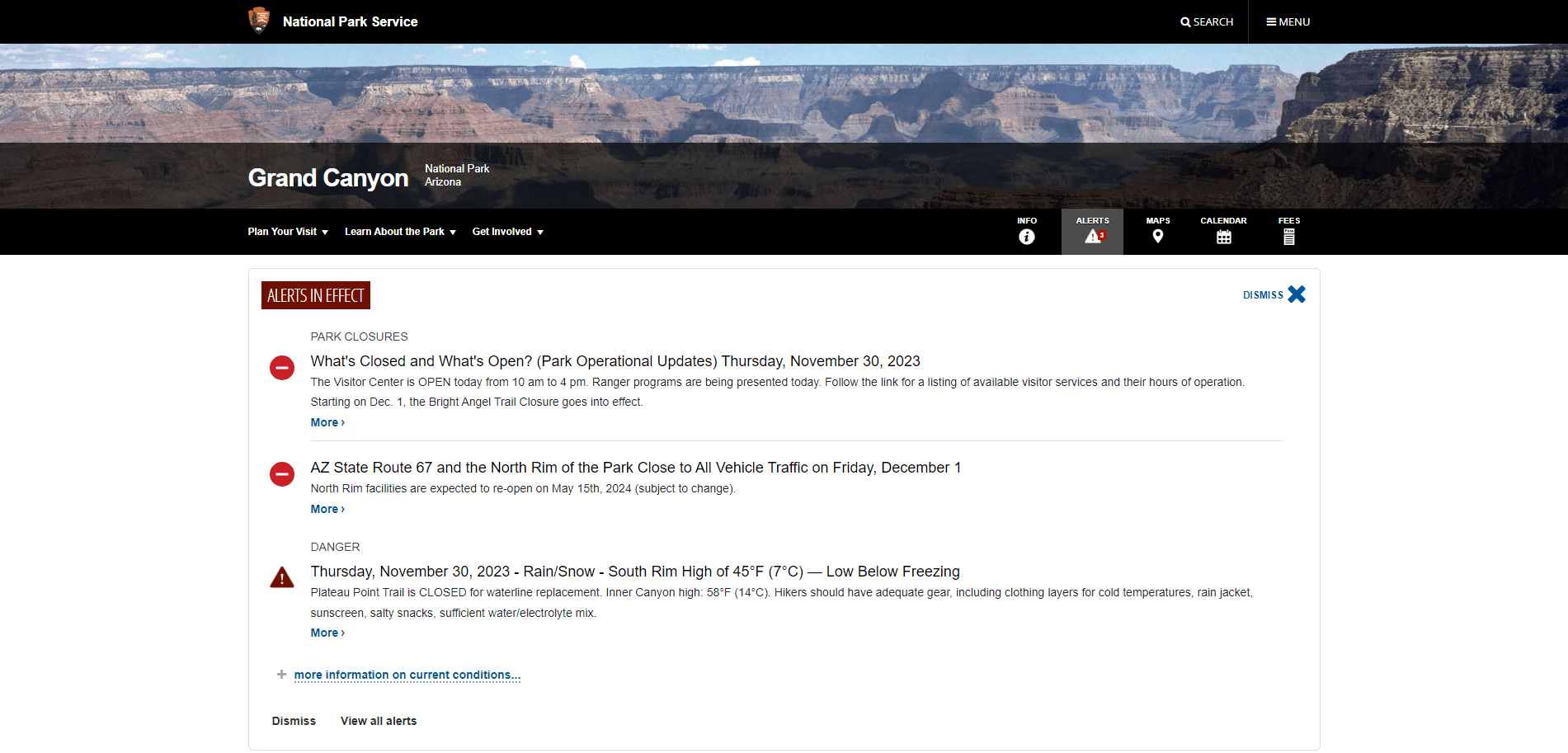The image size is (1568, 753).
Task: Expand the Plan Your Visit dropdown
Action: [x=288, y=232]
